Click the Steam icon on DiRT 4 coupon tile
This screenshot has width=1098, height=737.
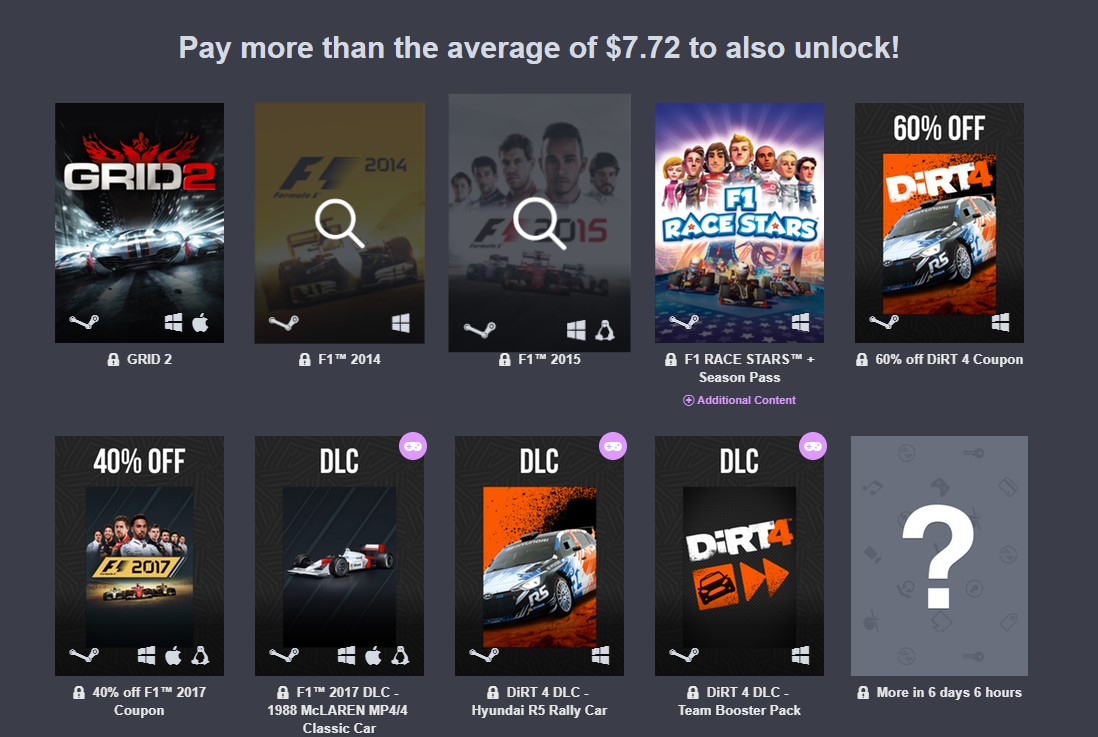pos(884,322)
